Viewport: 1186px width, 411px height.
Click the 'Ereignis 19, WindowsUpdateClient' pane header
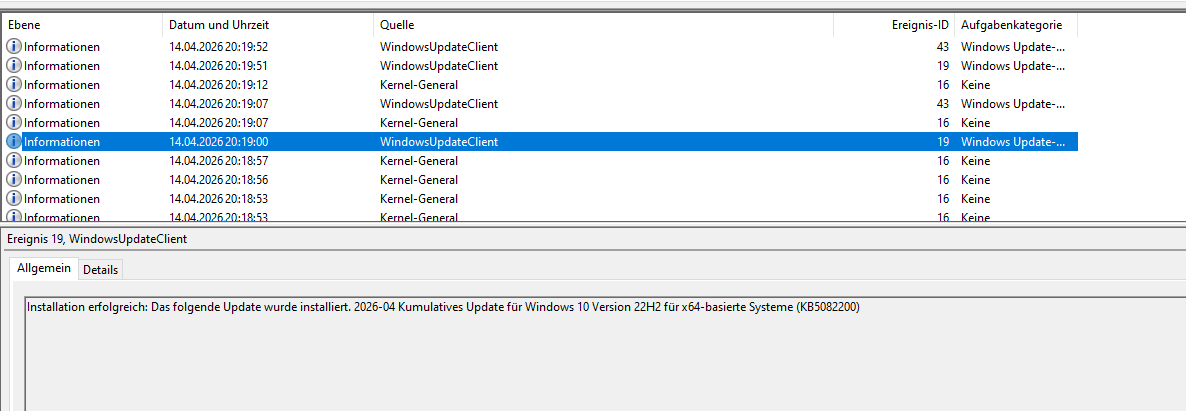click(96, 240)
